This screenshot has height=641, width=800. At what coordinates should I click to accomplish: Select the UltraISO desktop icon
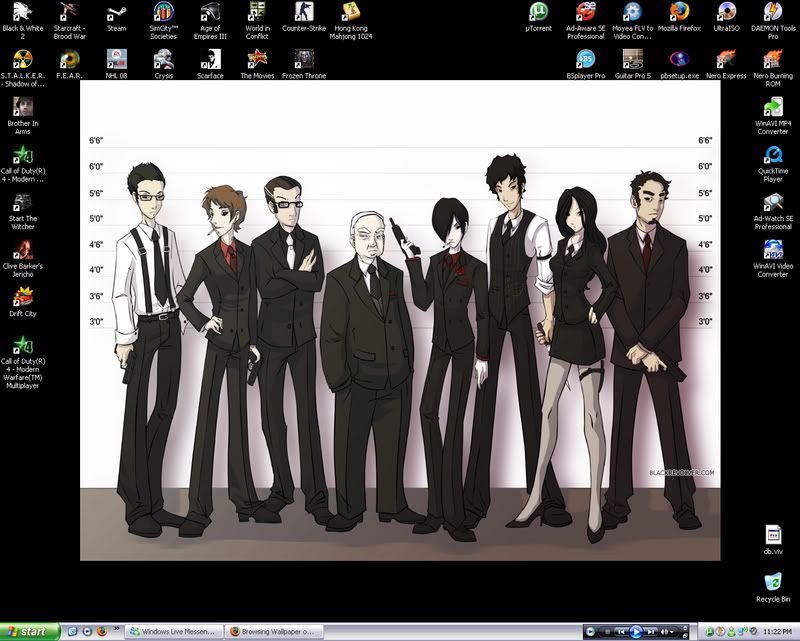727,17
